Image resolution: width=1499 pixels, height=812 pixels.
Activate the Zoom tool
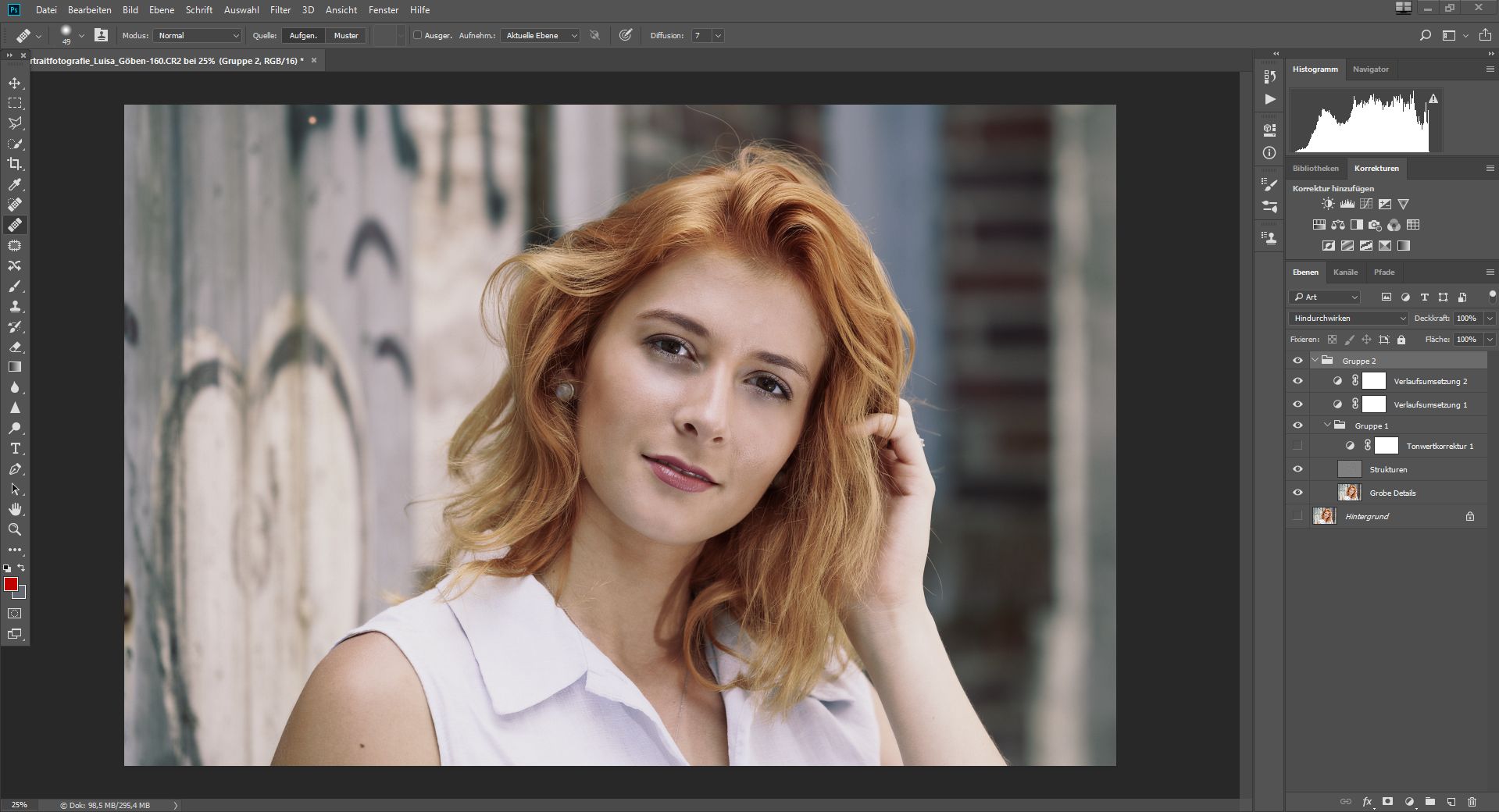15,529
